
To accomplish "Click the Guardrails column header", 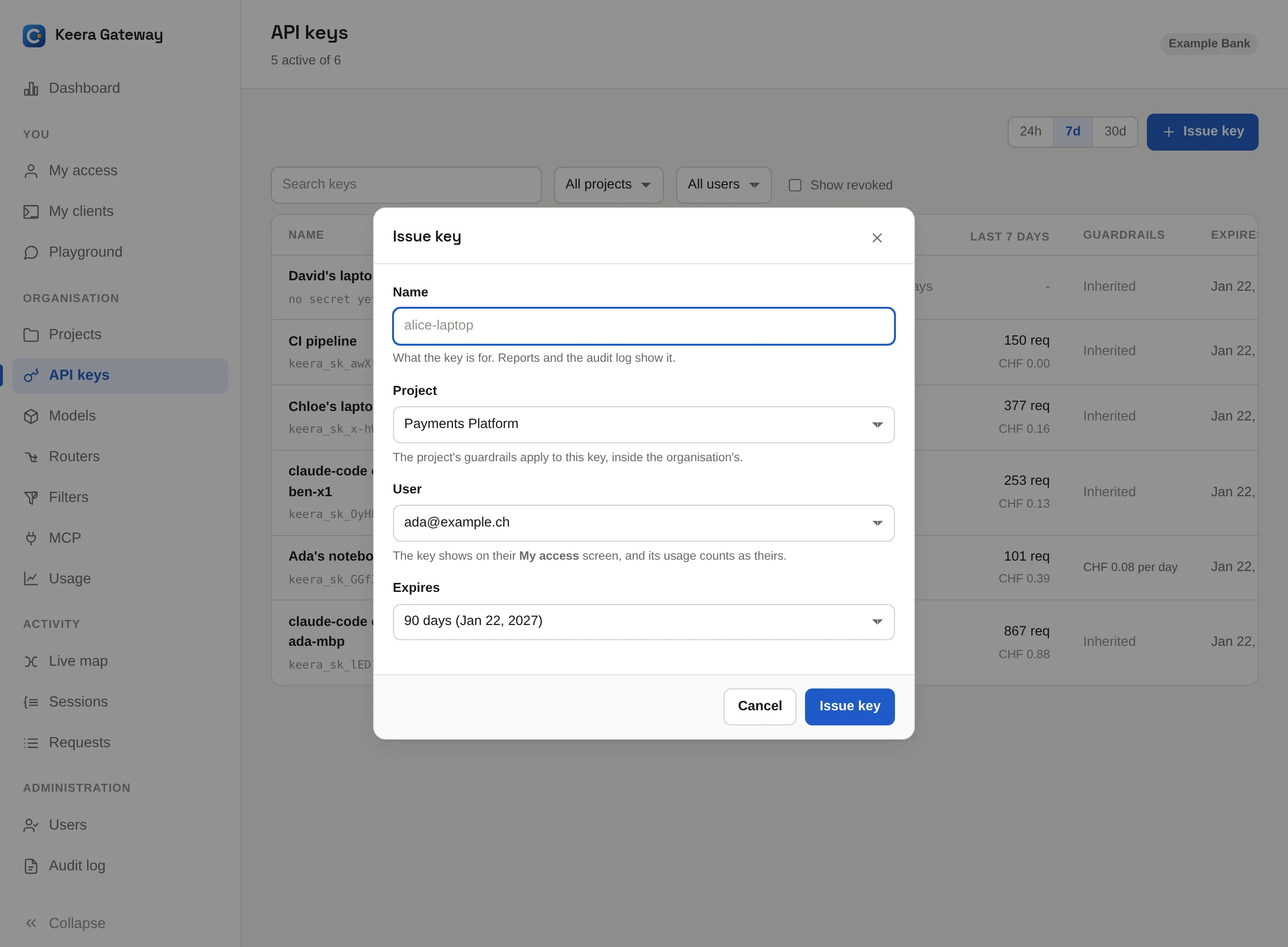I will pyautogui.click(x=1124, y=235).
